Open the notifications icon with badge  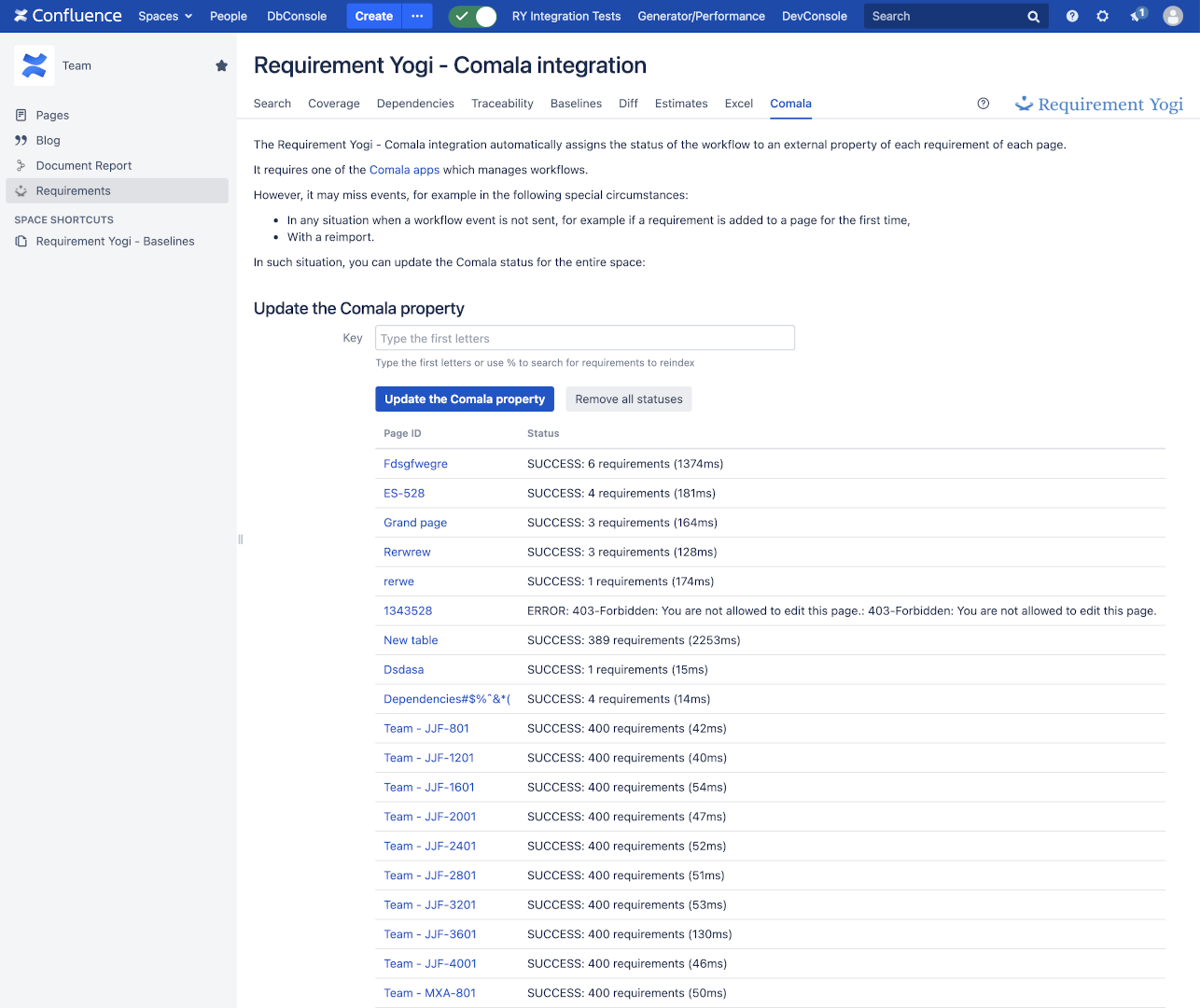(1137, 16)
